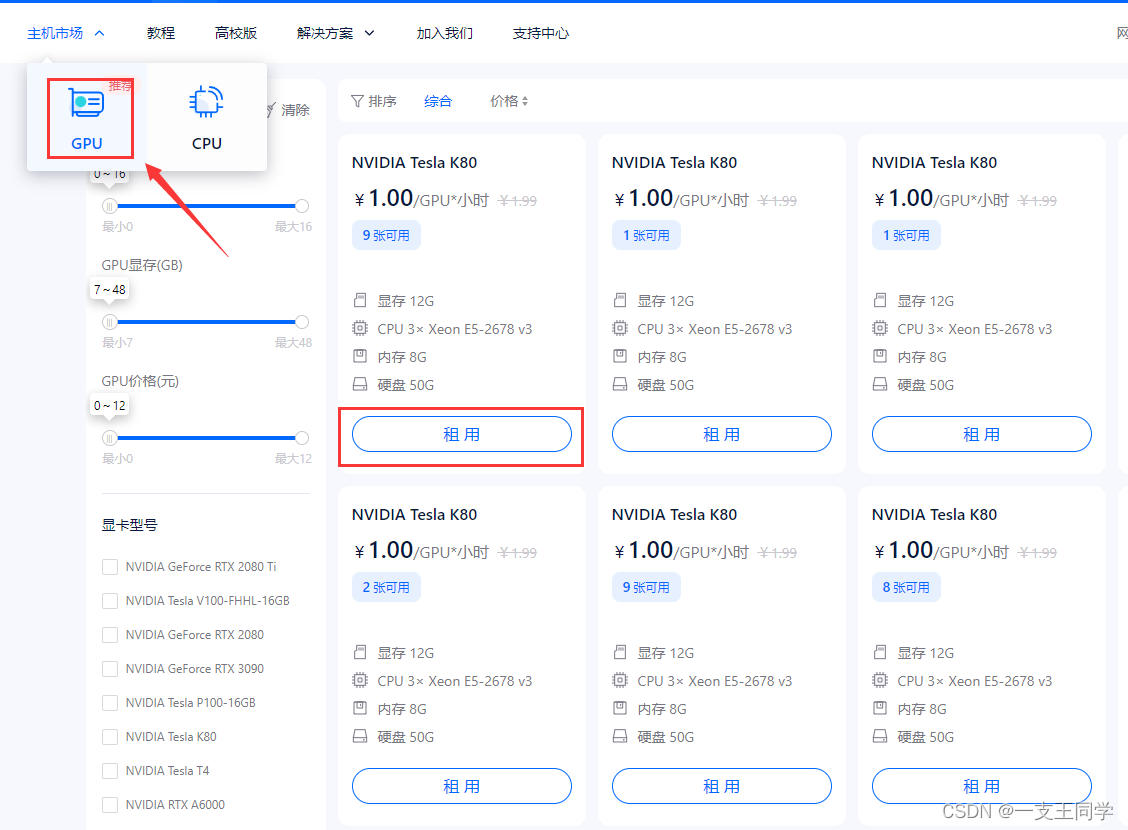Click the 8张可用 availability badge
The height and width of the screenshot is (830, 1128).
coord(906,587)
